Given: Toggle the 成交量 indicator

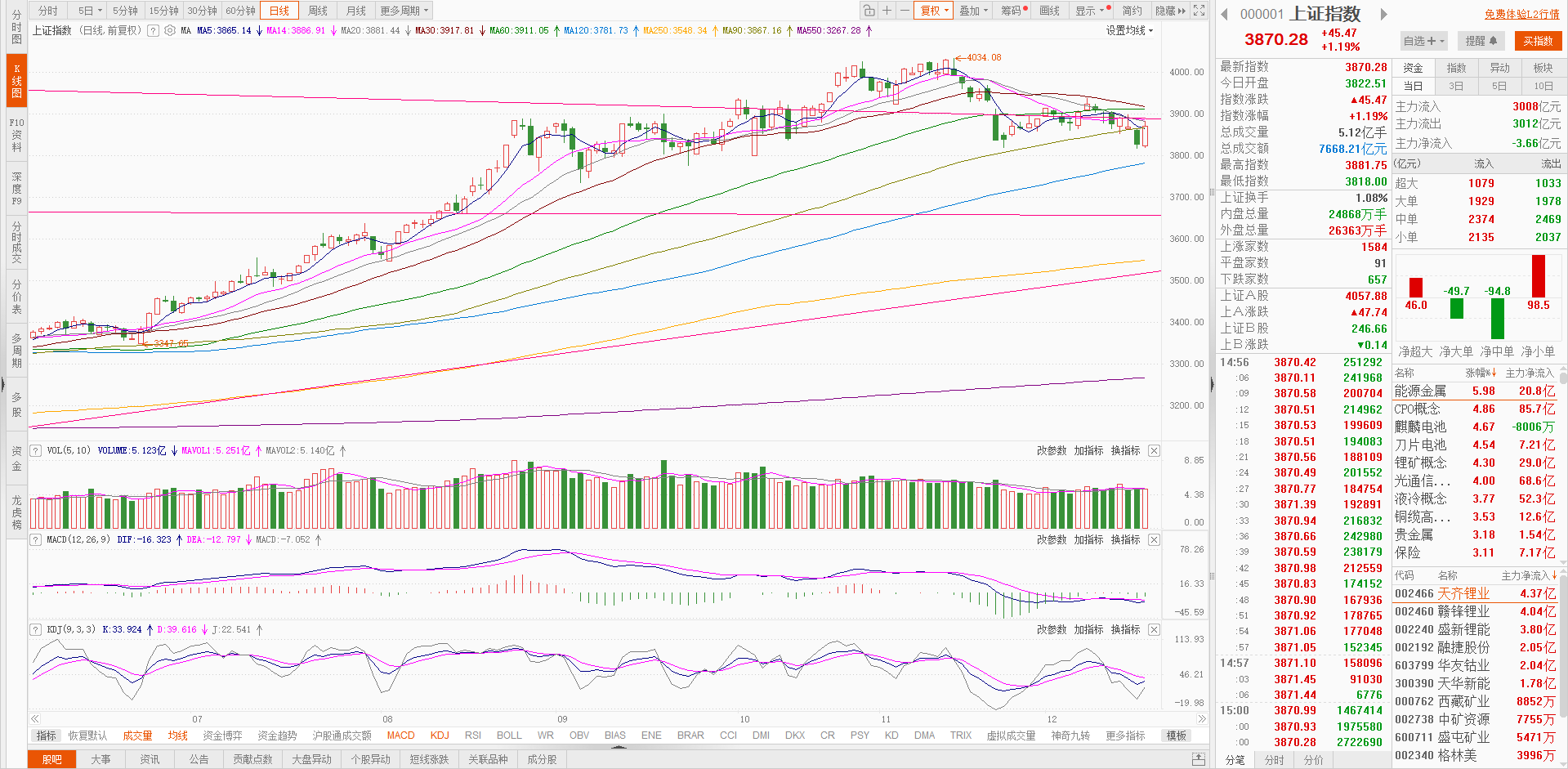Looking at the screenshot, I should [x=137, y=735].
